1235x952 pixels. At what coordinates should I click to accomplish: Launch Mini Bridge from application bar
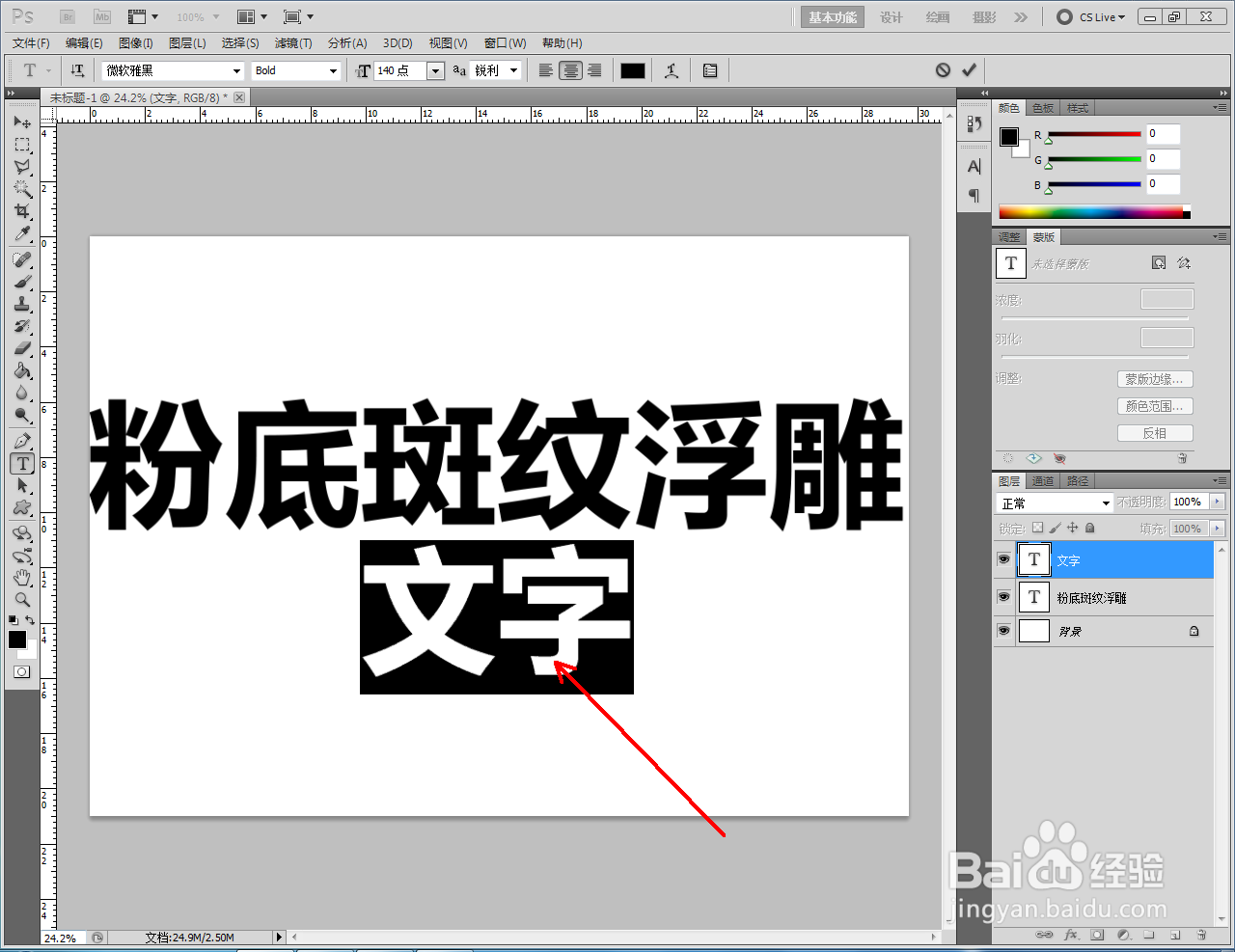click(x=102, y=17)
